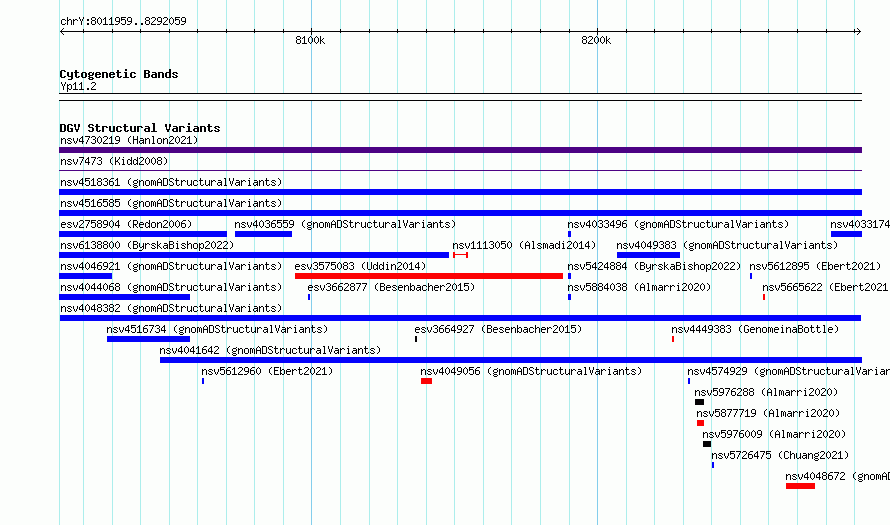The image size is (890, 525).
Task: Click the black bar under nsv5976009
Action: tap(707, 444)
